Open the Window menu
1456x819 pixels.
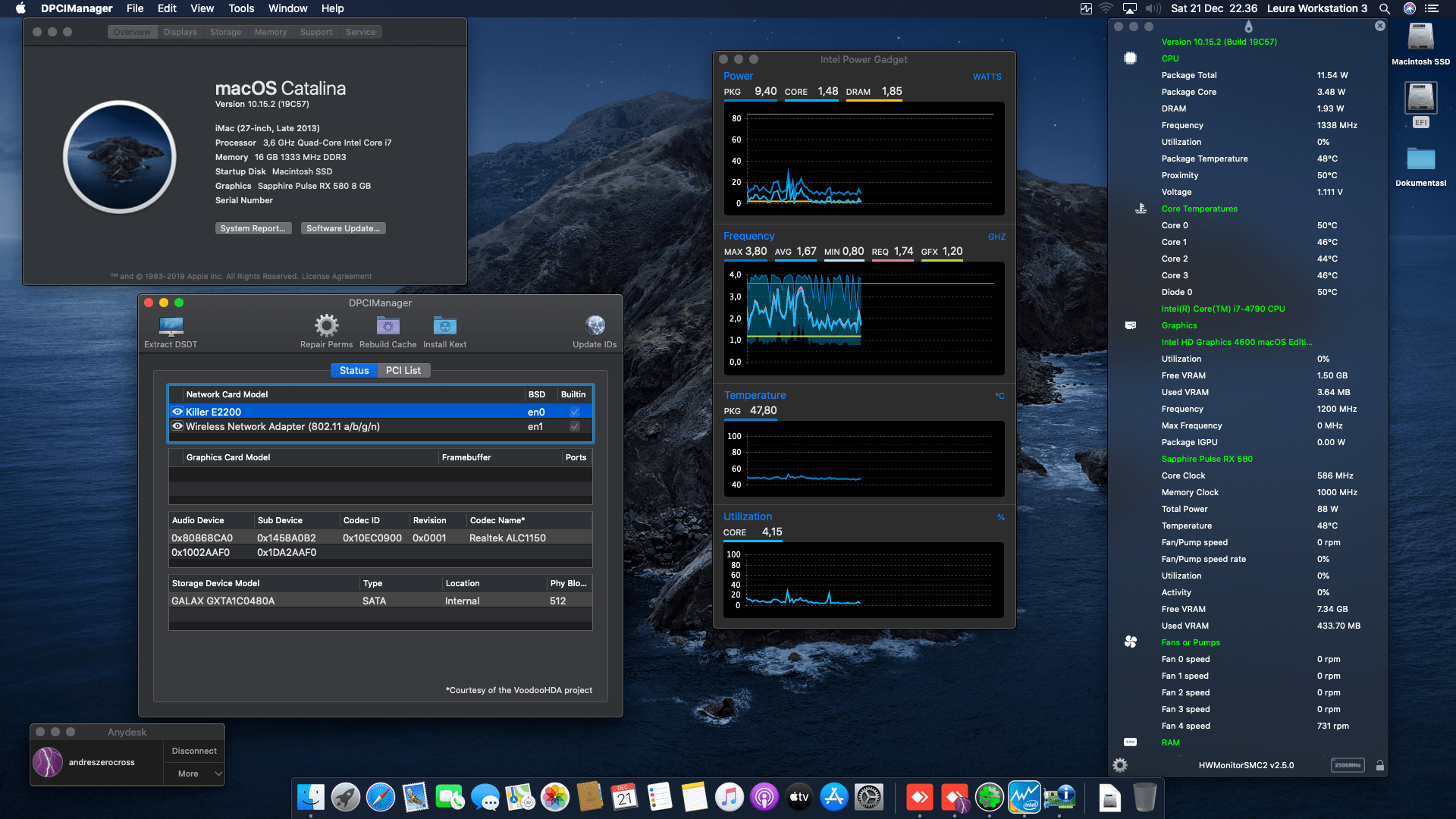pos(287,8)
